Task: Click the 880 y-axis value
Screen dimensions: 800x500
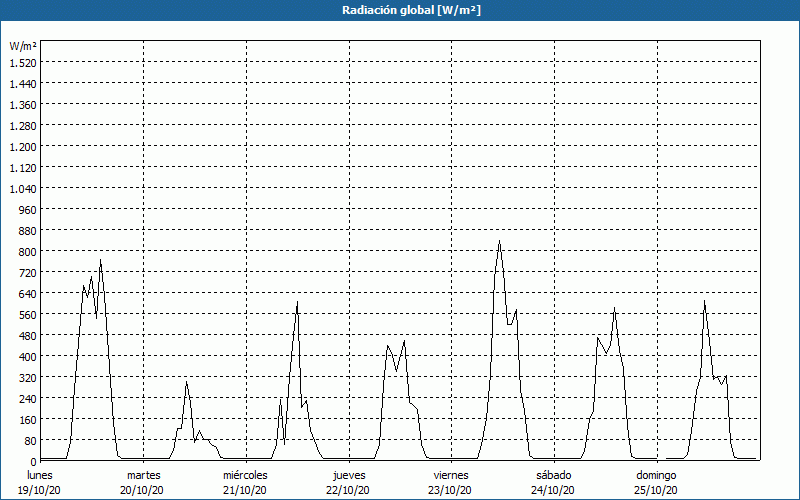Action: [x=28, y=231]
